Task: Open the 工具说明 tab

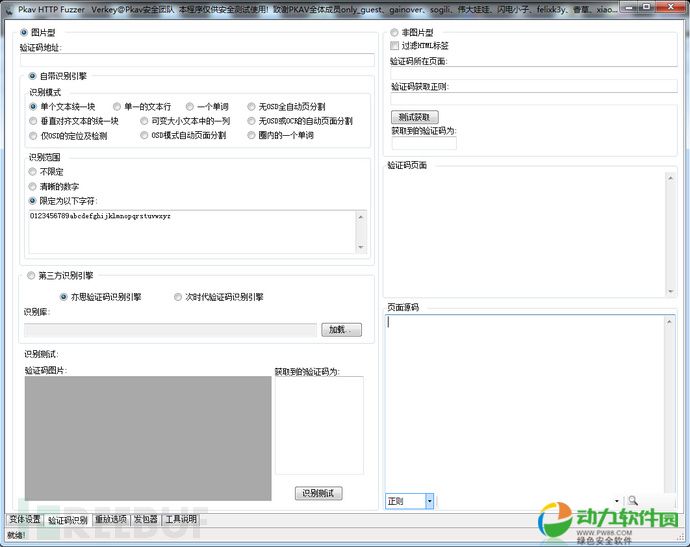Action: [181, 520]
